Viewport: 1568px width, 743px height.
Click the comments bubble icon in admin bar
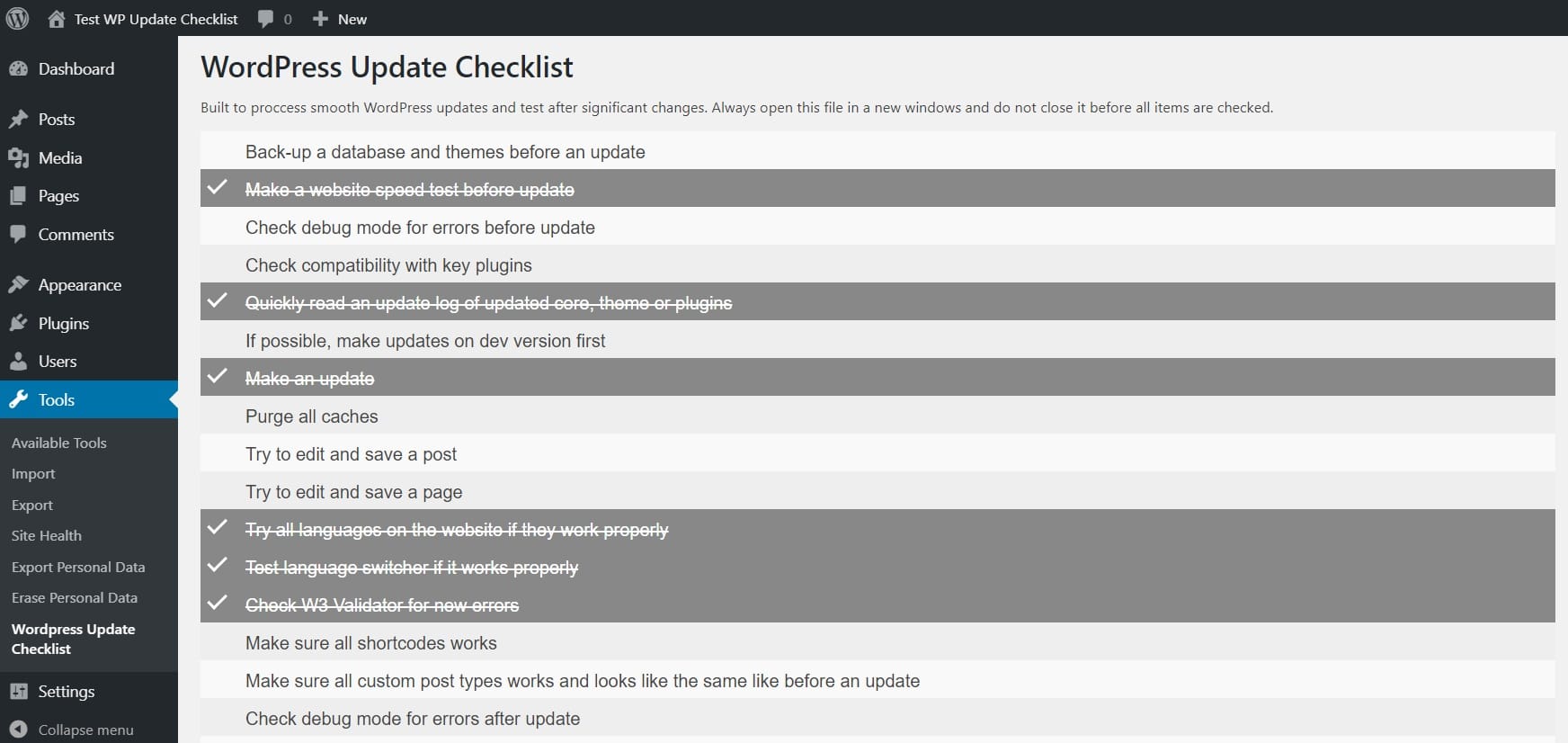pos(265,19)
